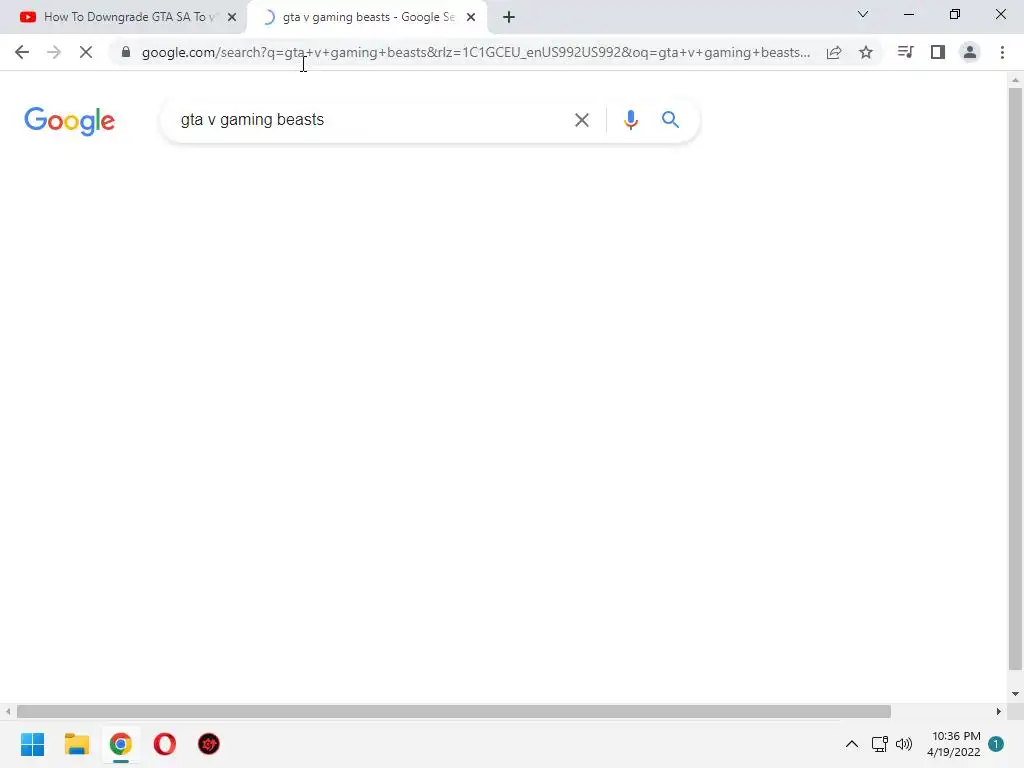Click in the gta v gaming beasts search field
This screenshot has height=768, width=1024.
click(x=366, y=120)
